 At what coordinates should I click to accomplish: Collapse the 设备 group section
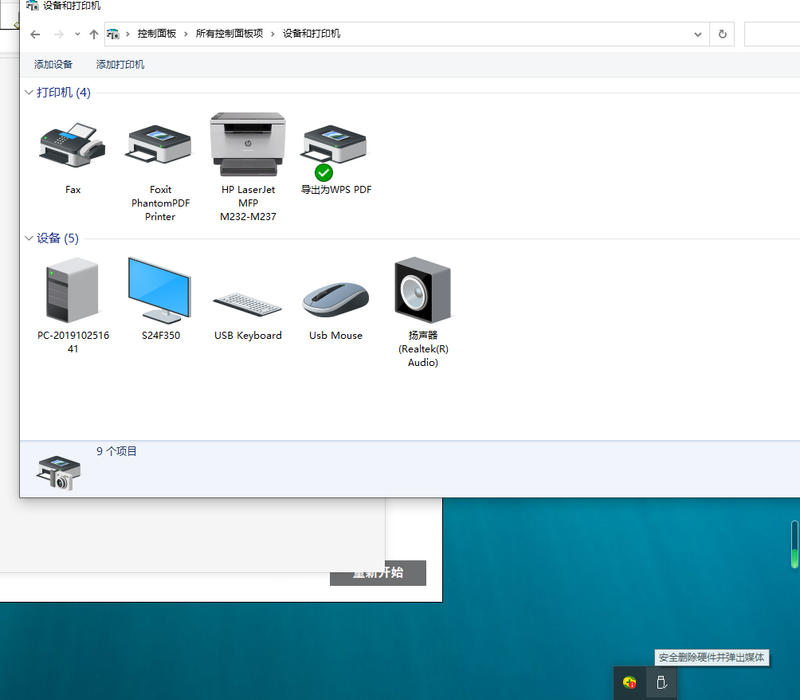[29, 238]
